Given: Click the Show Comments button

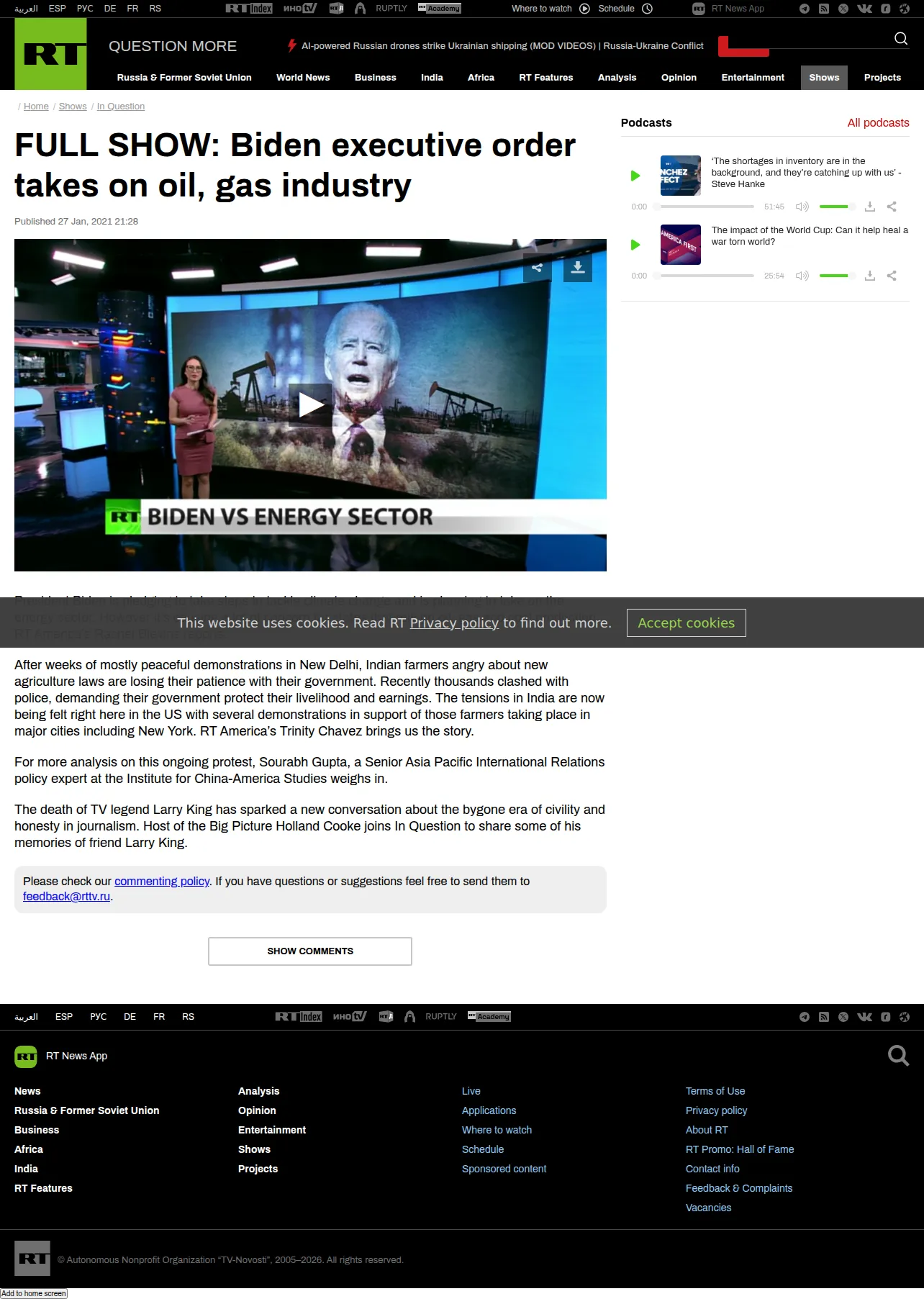Looking at the screenshot, I should point(310,951).
